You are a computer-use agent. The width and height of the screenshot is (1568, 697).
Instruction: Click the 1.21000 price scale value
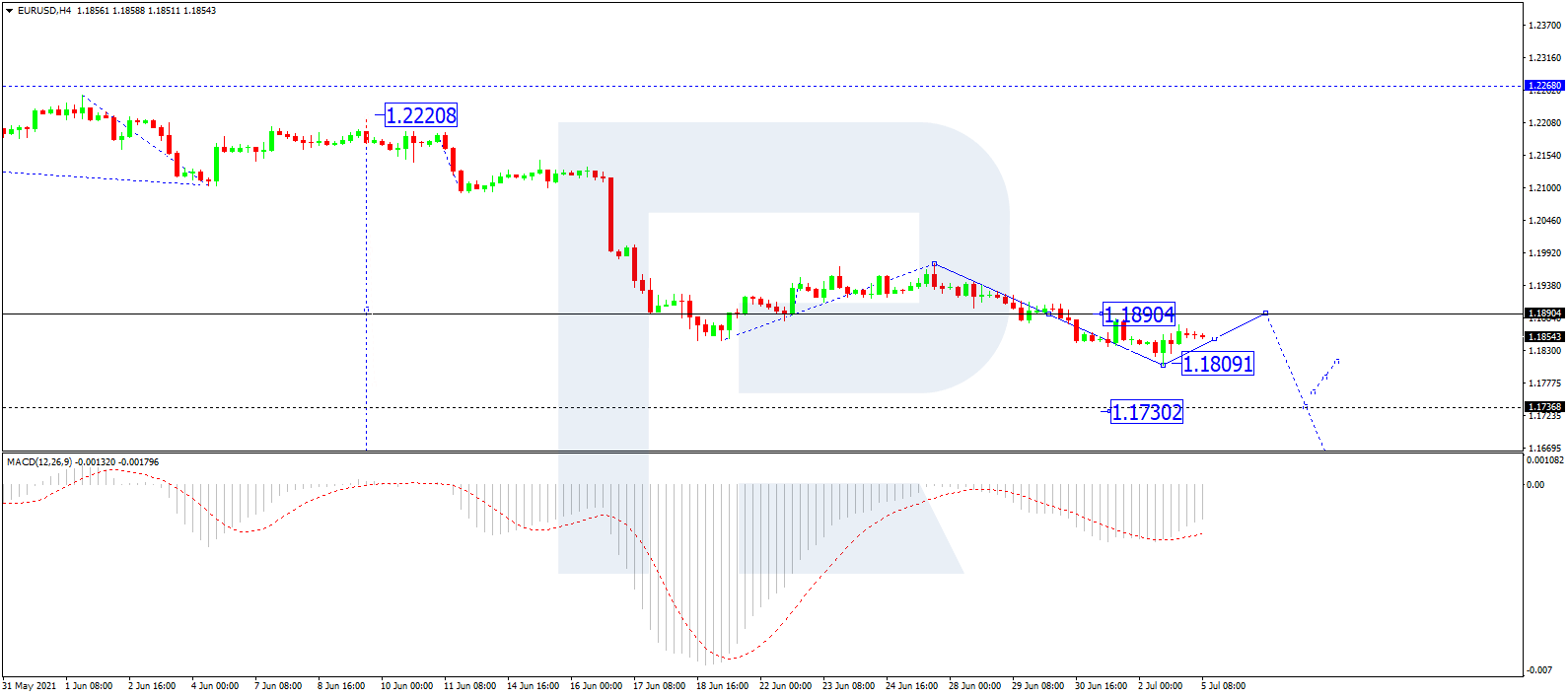point(1544,187)
